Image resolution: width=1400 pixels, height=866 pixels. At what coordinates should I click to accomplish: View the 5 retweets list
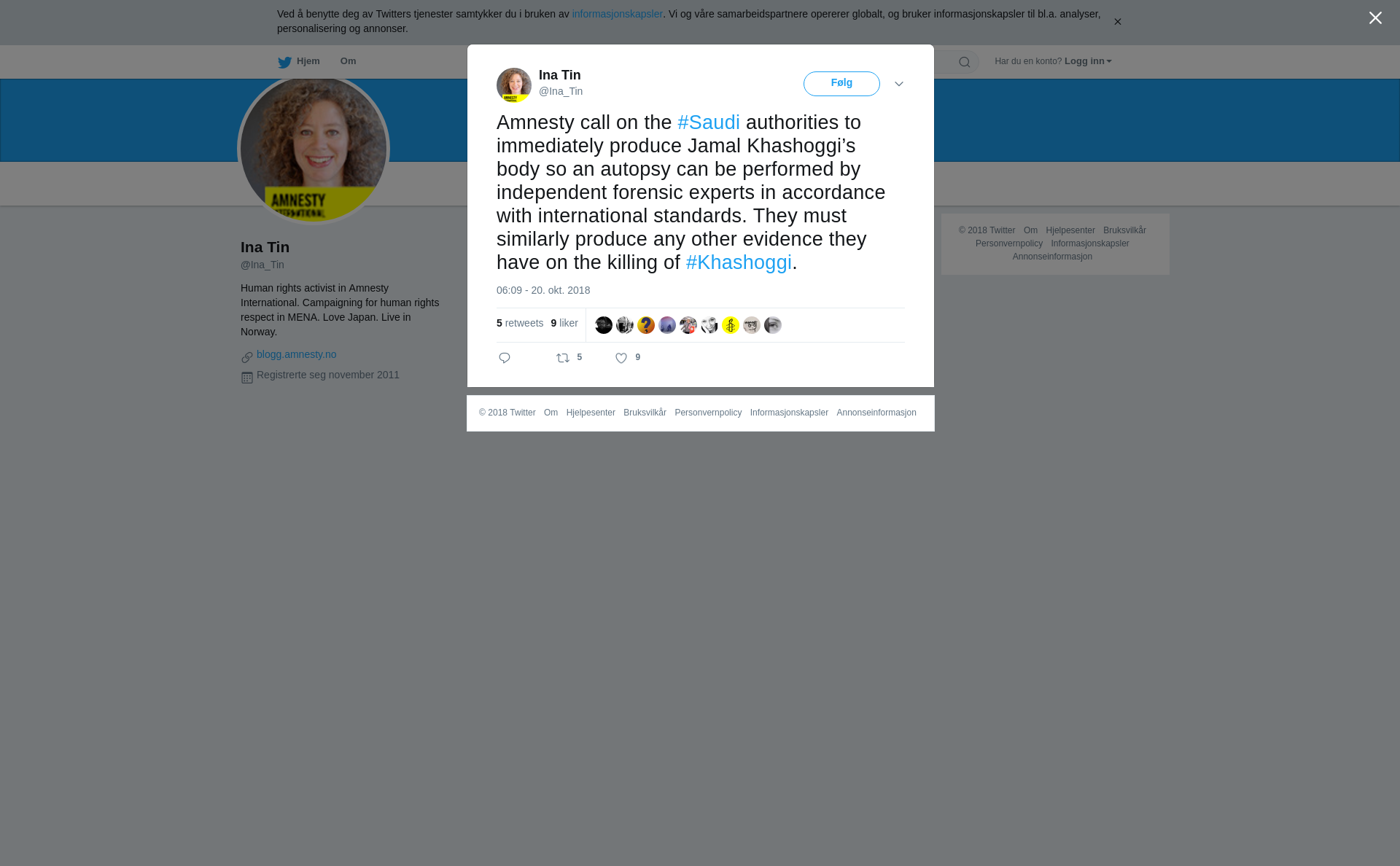(520, 323)
